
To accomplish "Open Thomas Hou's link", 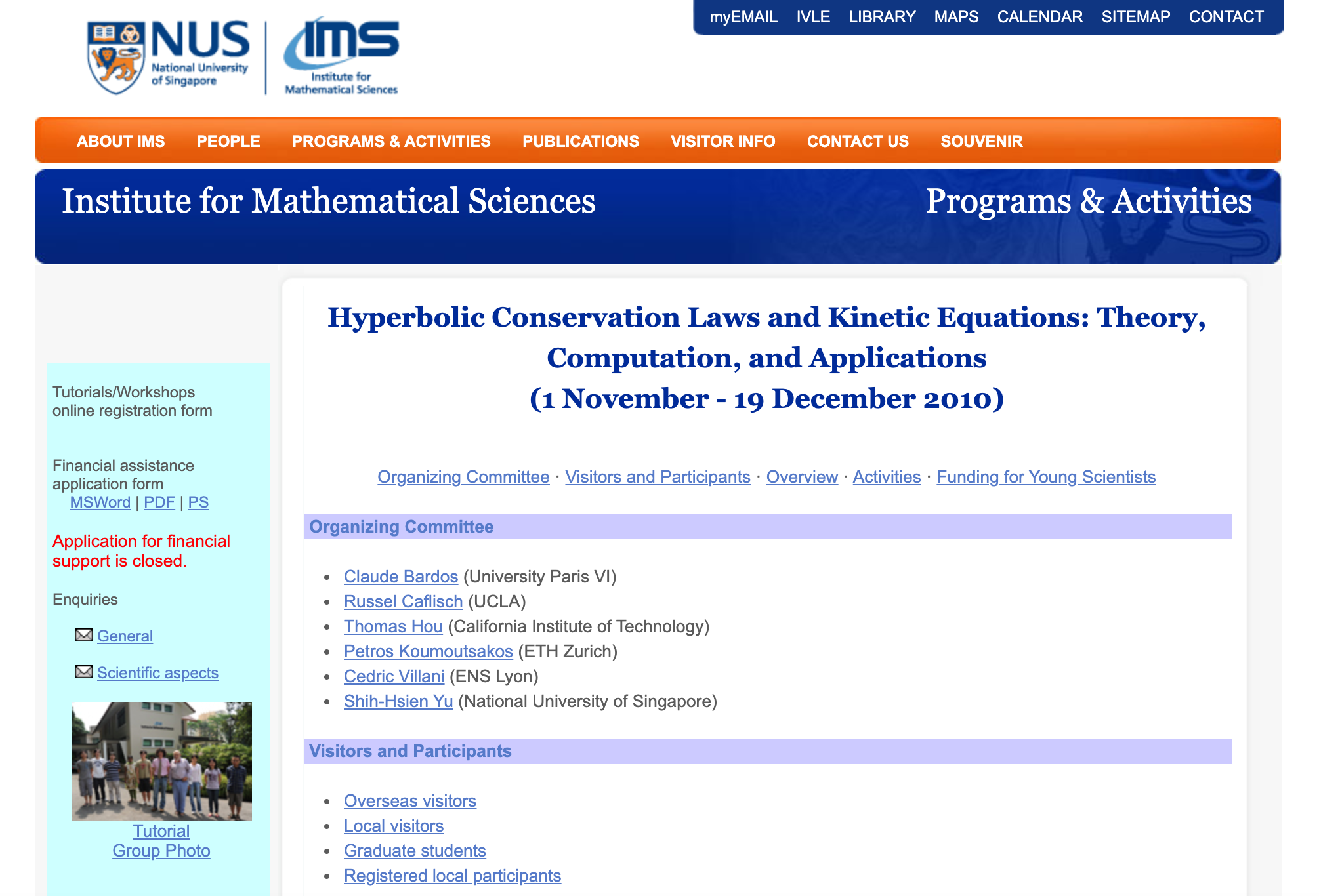I will 393,626.
